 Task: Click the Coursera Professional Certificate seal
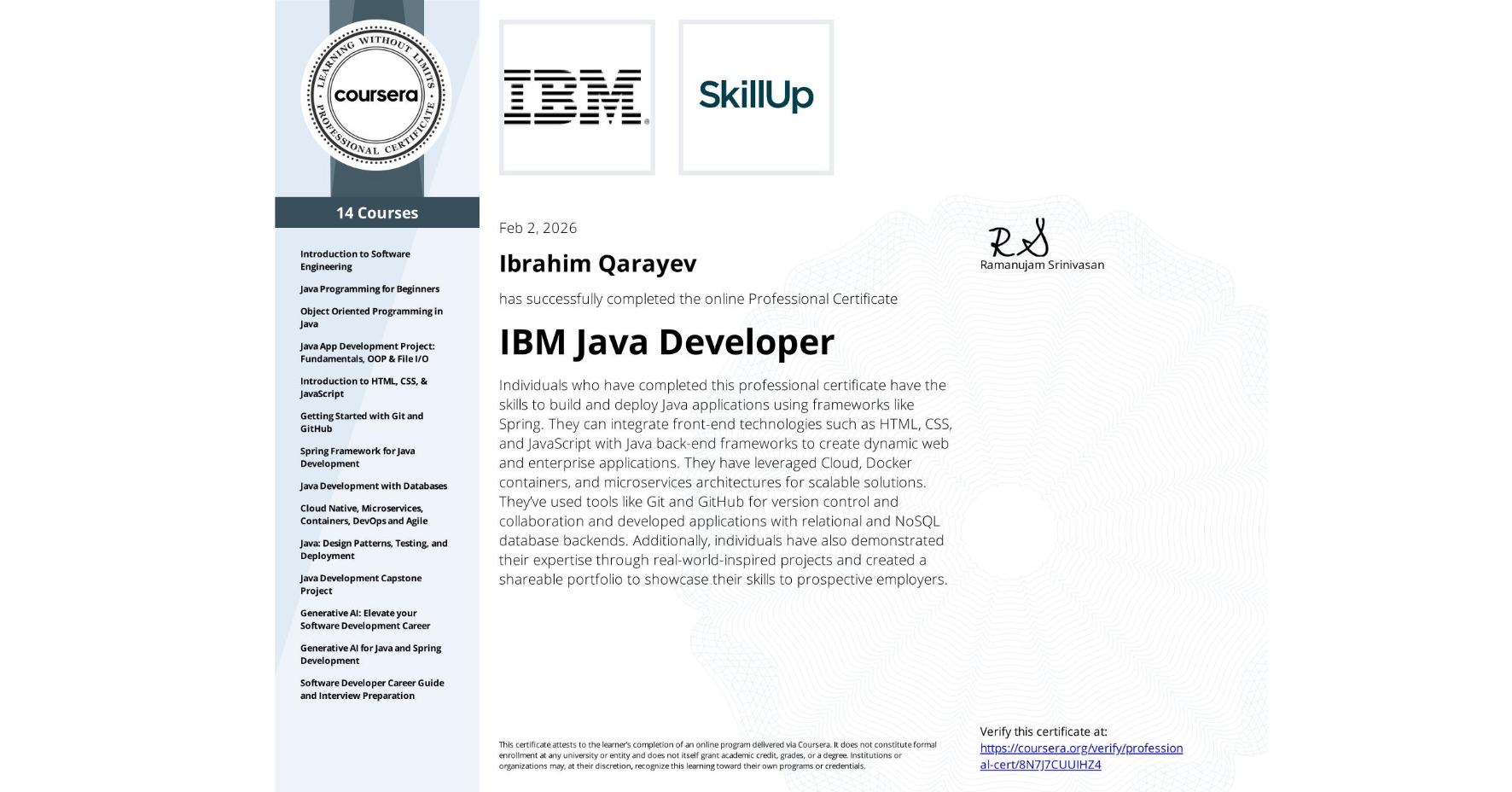click(376, 95)
